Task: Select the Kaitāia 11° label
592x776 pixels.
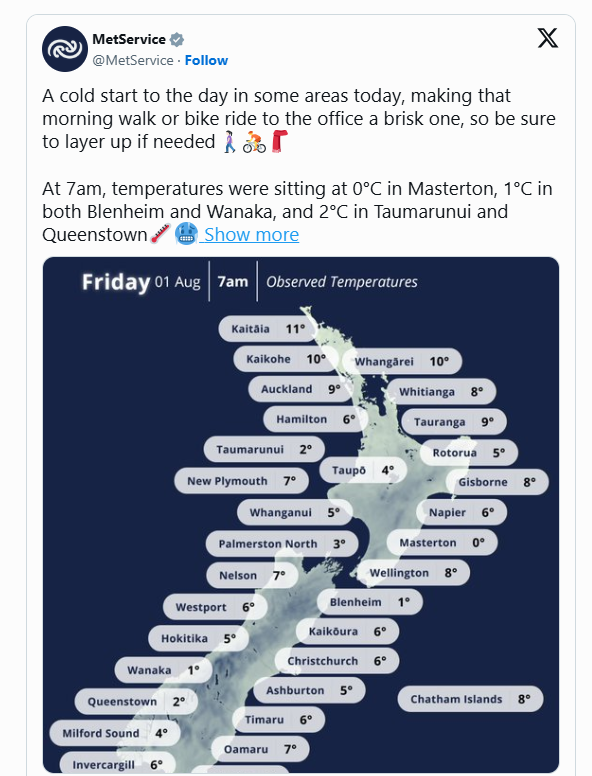Action: click(268, 329)
